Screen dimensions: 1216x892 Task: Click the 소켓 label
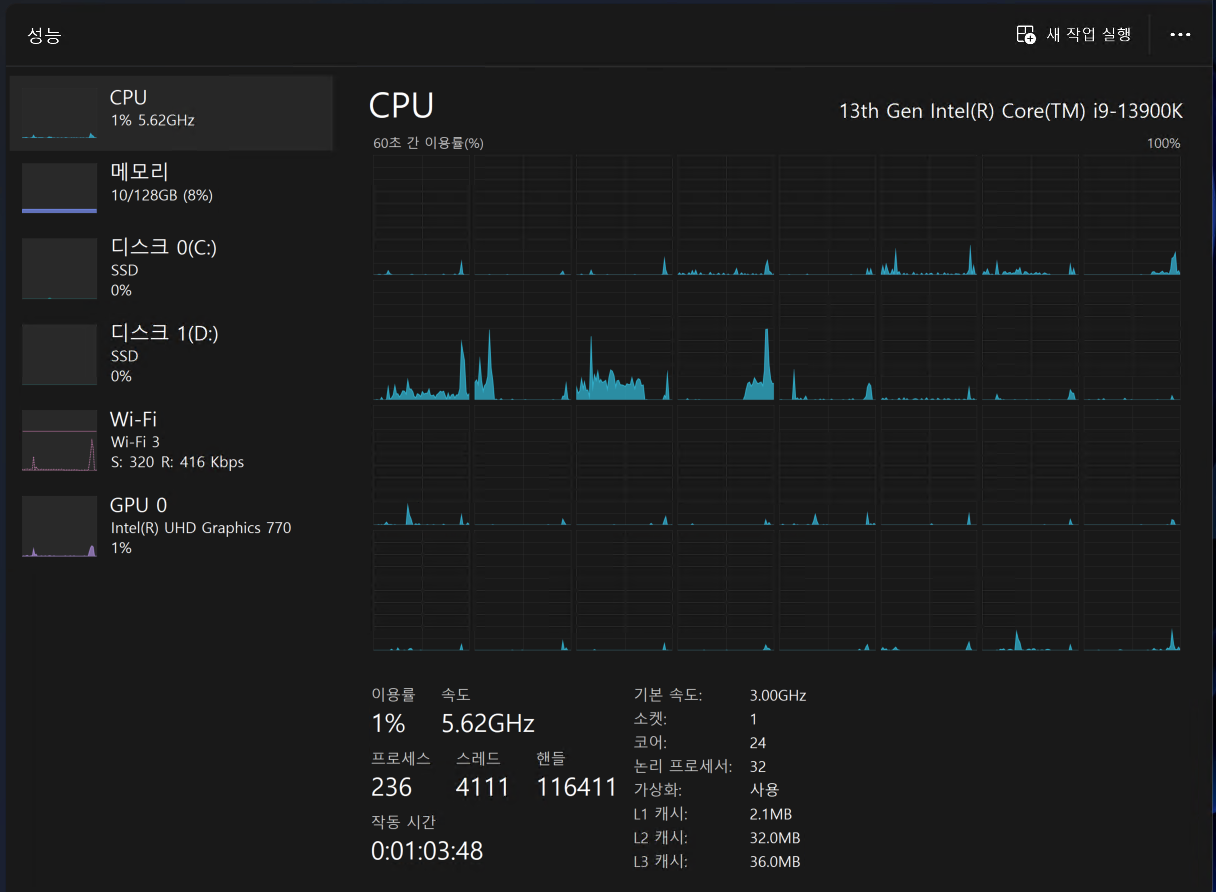pos(650,719)
